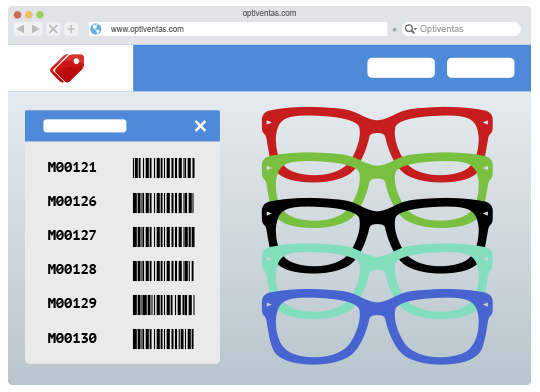
Task: Focus the Optiventas search box
Action: 461,29
